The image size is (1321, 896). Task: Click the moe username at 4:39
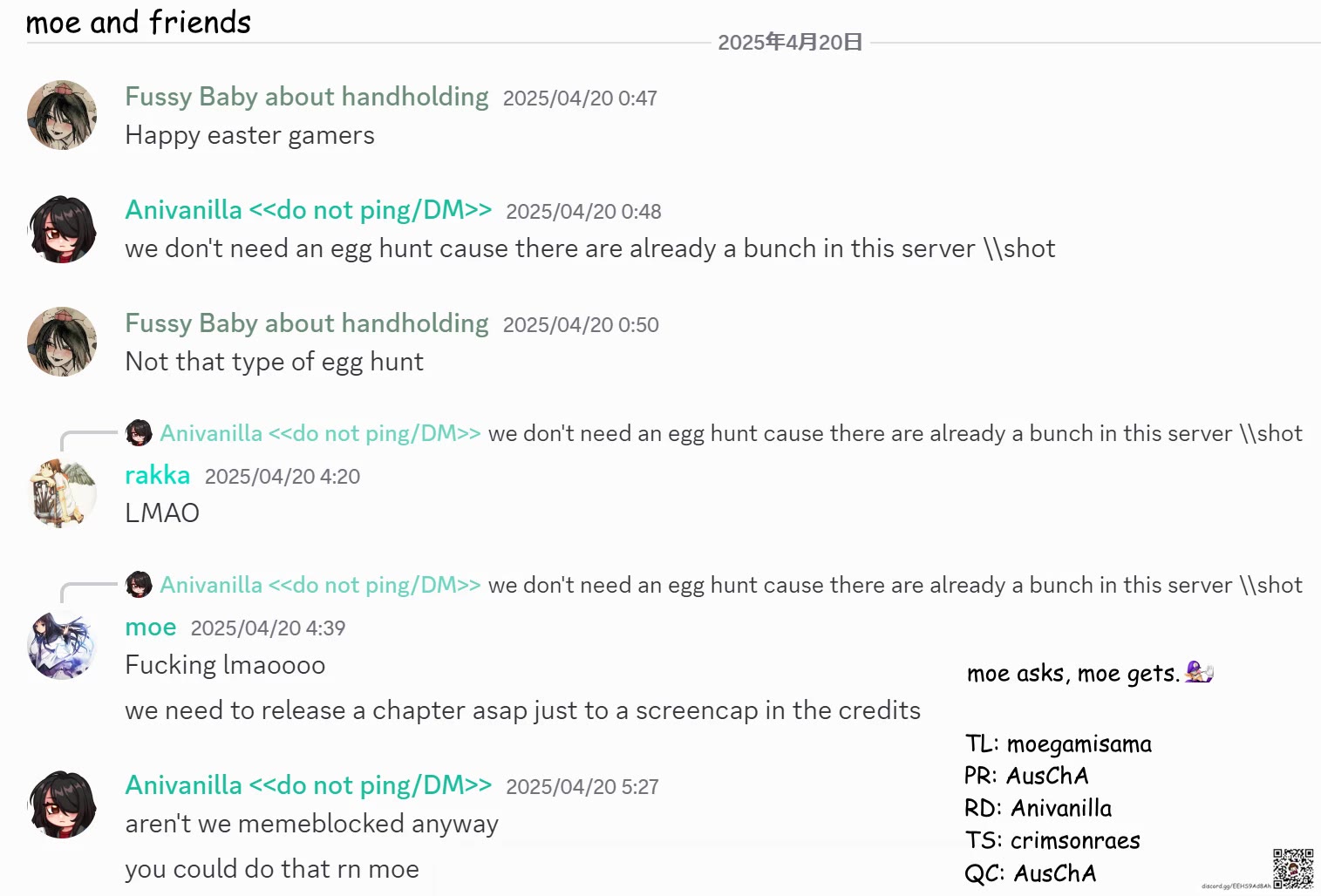[151, 627]
